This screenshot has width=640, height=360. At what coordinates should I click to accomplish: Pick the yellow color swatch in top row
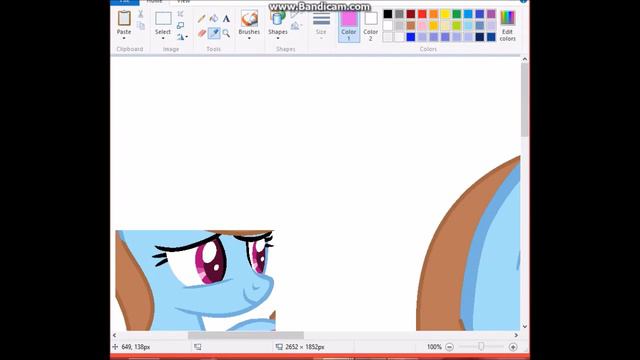coord(445,14)
